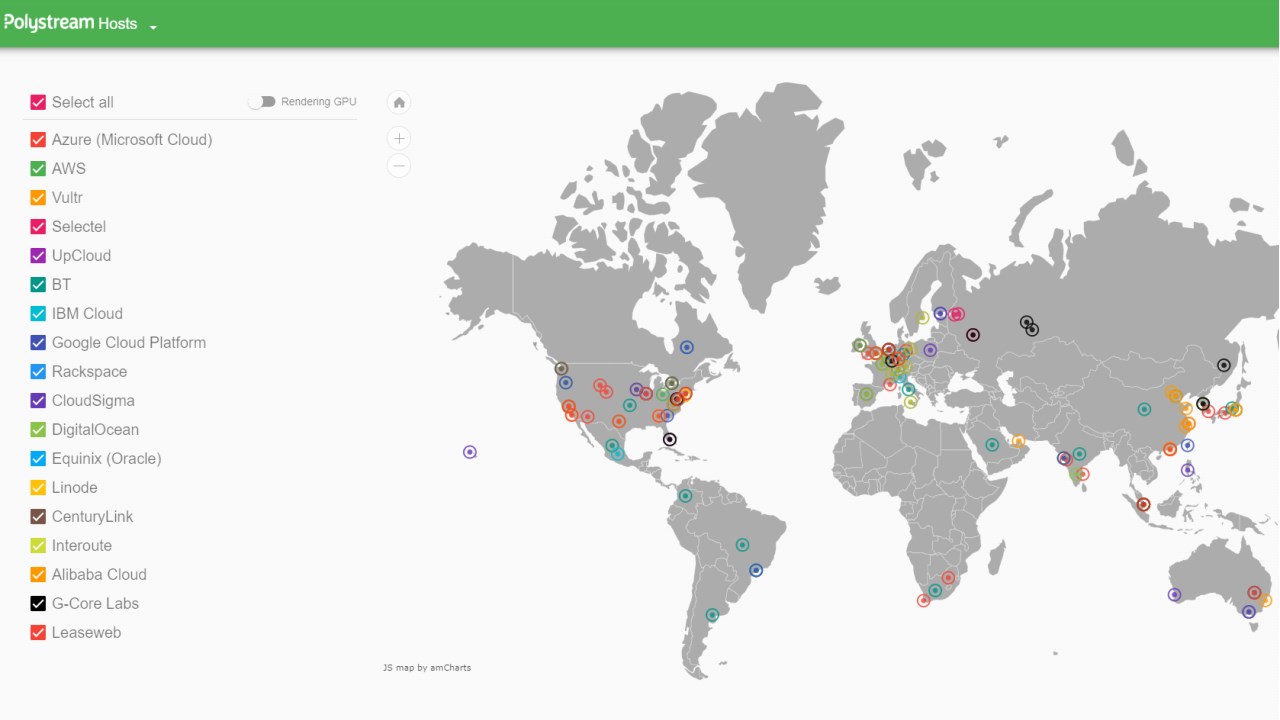Toggle the G-Core Labs checkbox
This screenshot has width=1280, height=720.
[38, 604]
